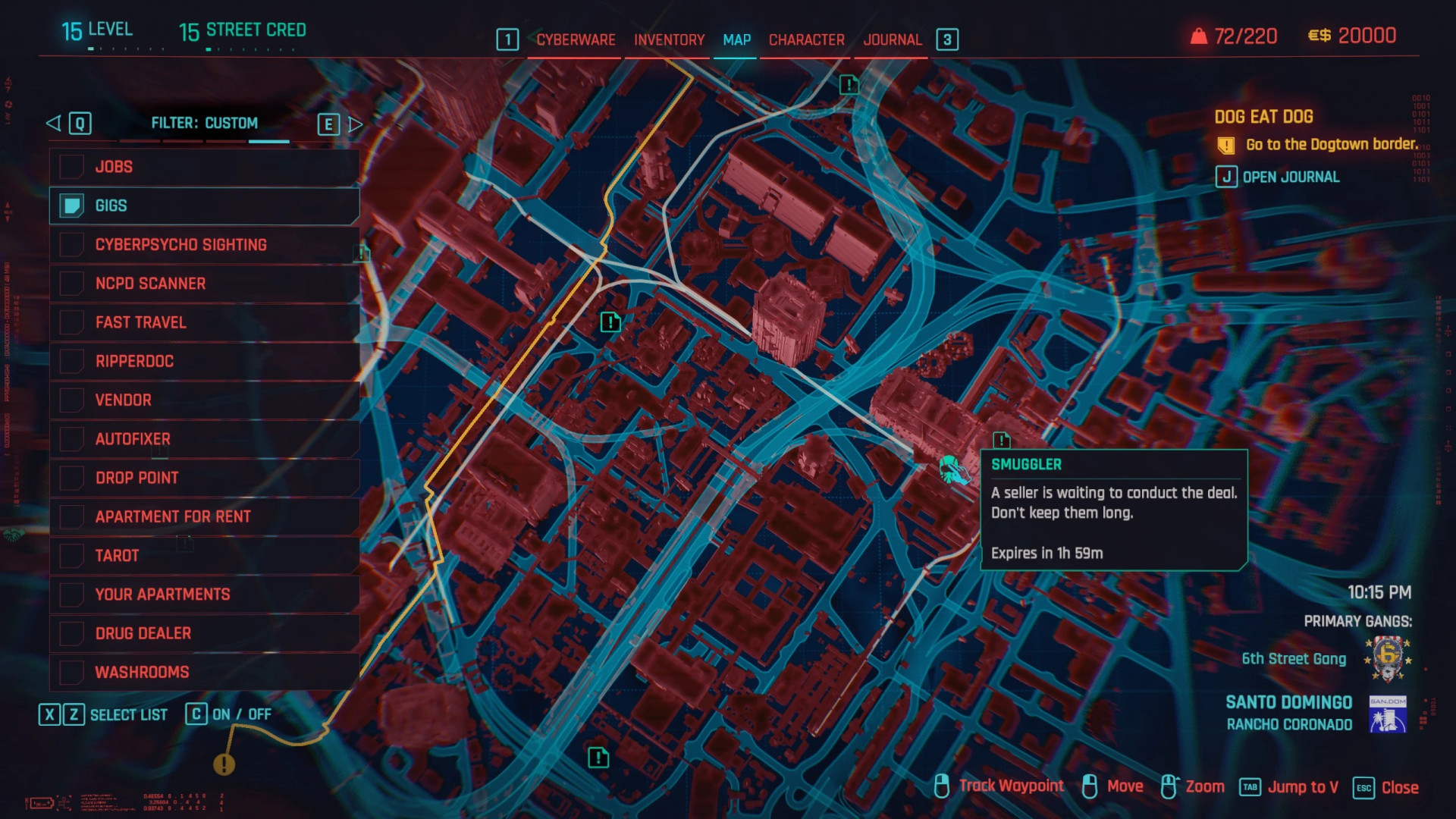The height and width of the screenshot is (819, 1456).
Task: Toggle the Ripperdoc filter checkbox
Action: [72, 361]
